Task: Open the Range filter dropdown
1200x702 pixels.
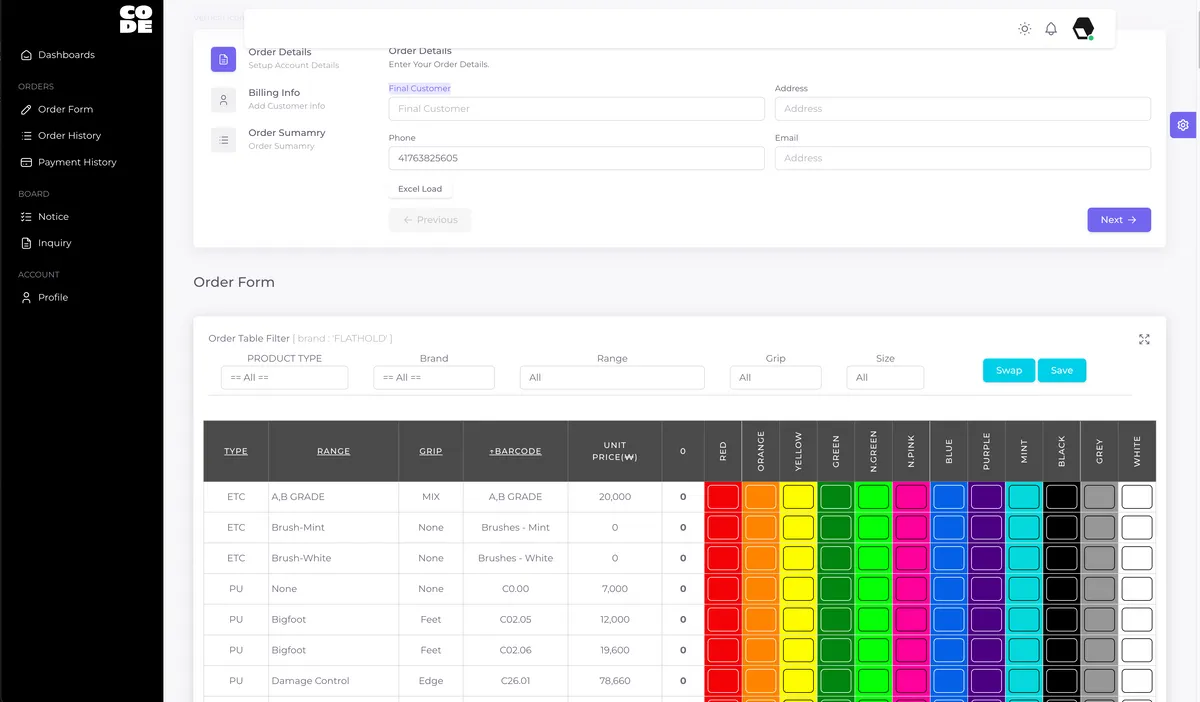Action: 612,377
